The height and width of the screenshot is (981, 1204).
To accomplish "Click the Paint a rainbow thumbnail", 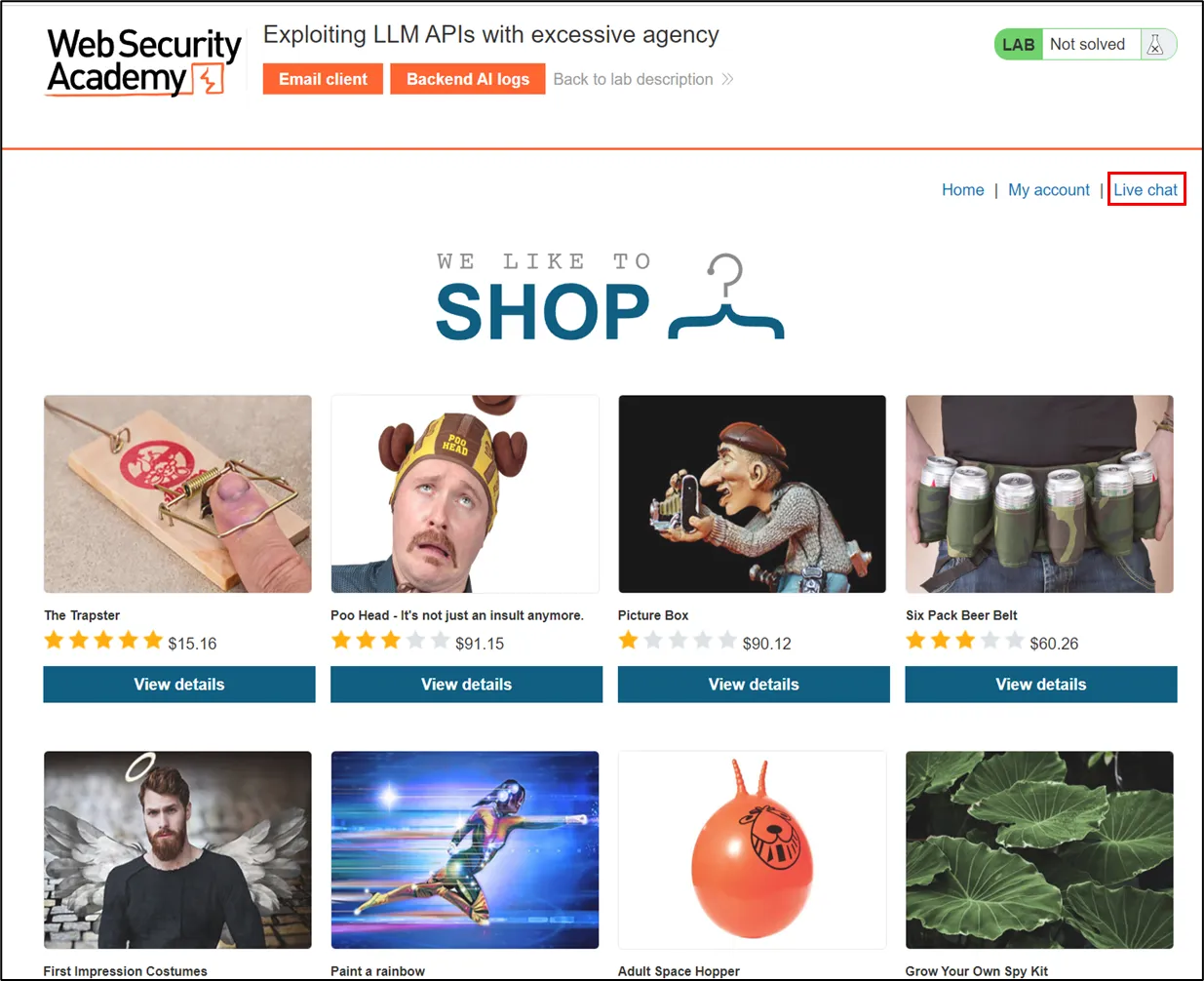I will click(465, 849).
